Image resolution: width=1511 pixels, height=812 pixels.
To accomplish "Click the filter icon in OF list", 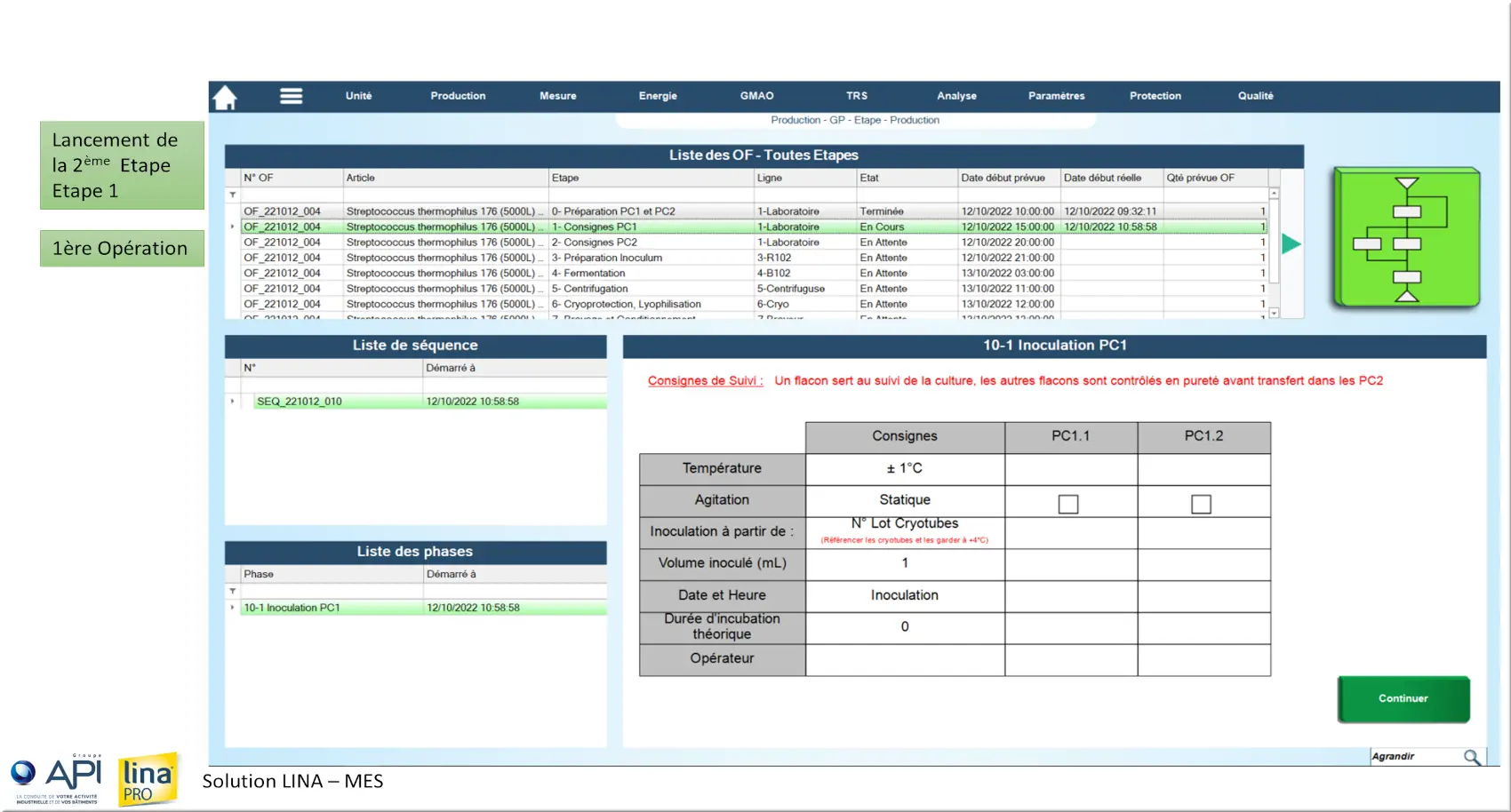I will [x=233, y=195].
